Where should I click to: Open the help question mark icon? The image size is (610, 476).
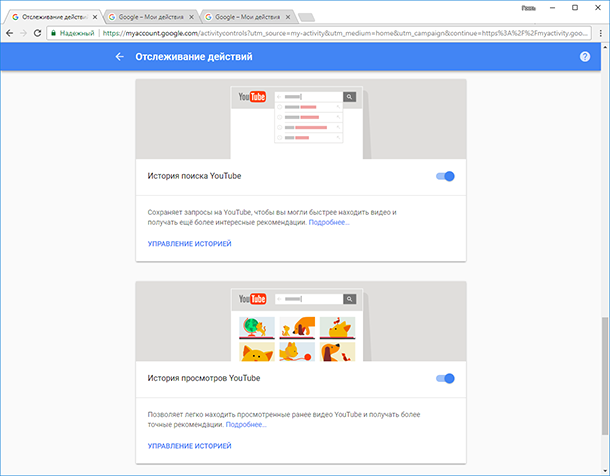585,57
